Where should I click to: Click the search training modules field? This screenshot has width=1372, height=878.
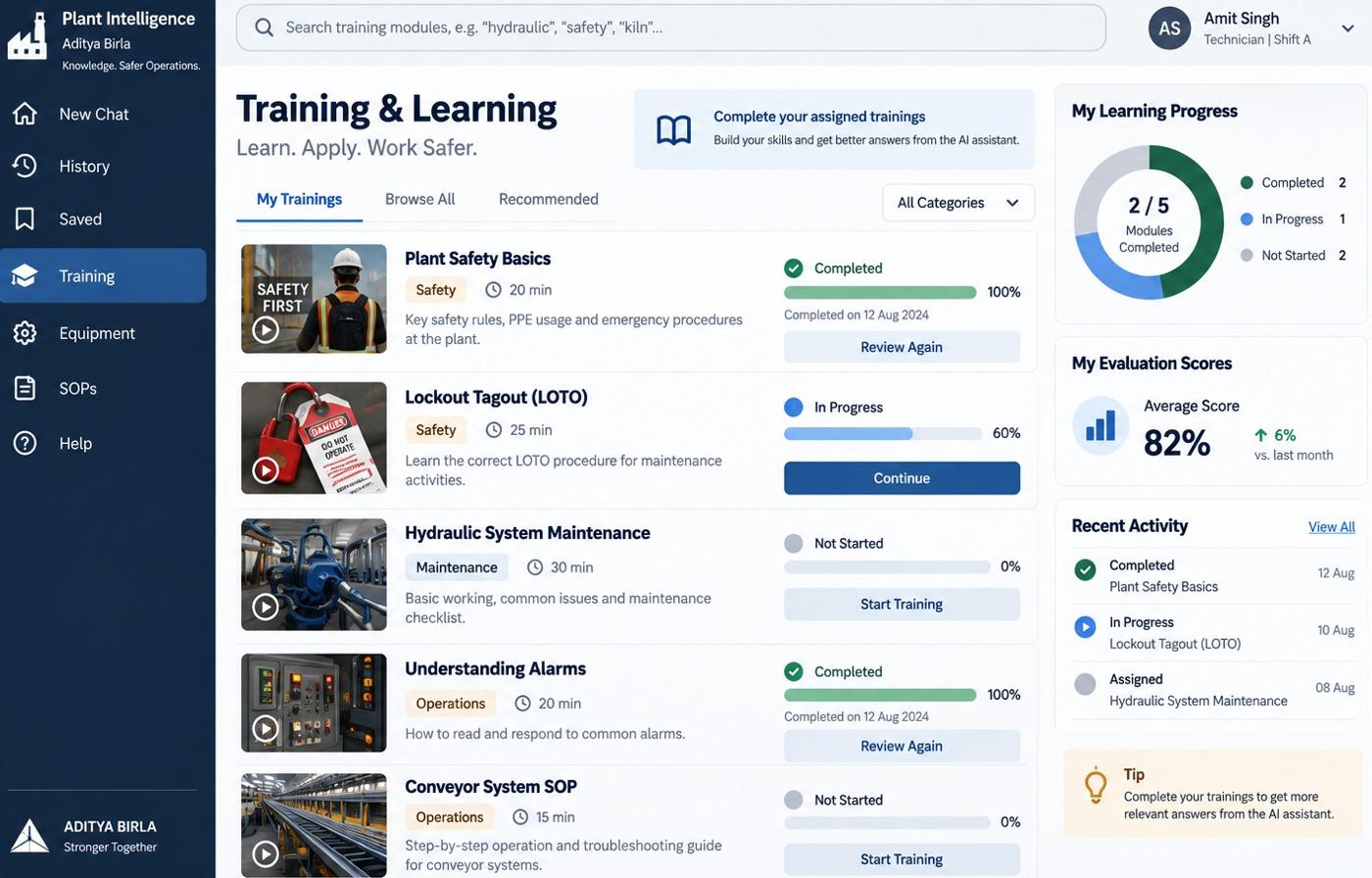(671, 27)
